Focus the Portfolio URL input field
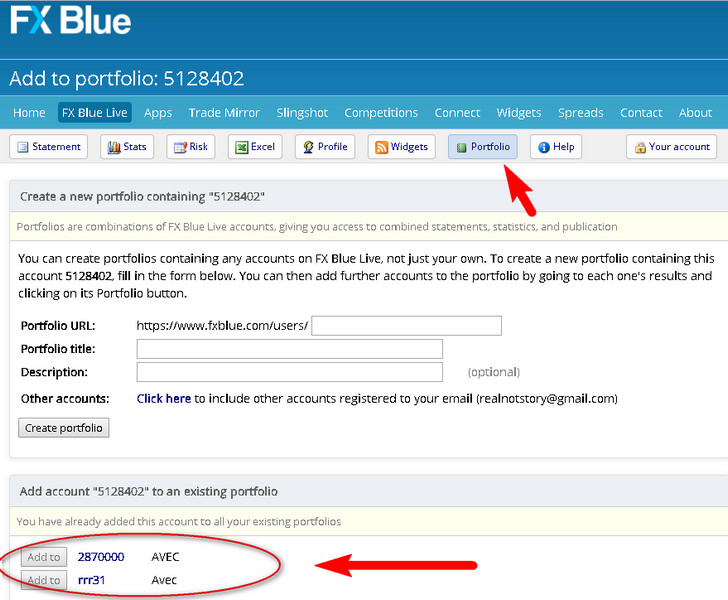This screenshot has height=600, width=728. 406,326
